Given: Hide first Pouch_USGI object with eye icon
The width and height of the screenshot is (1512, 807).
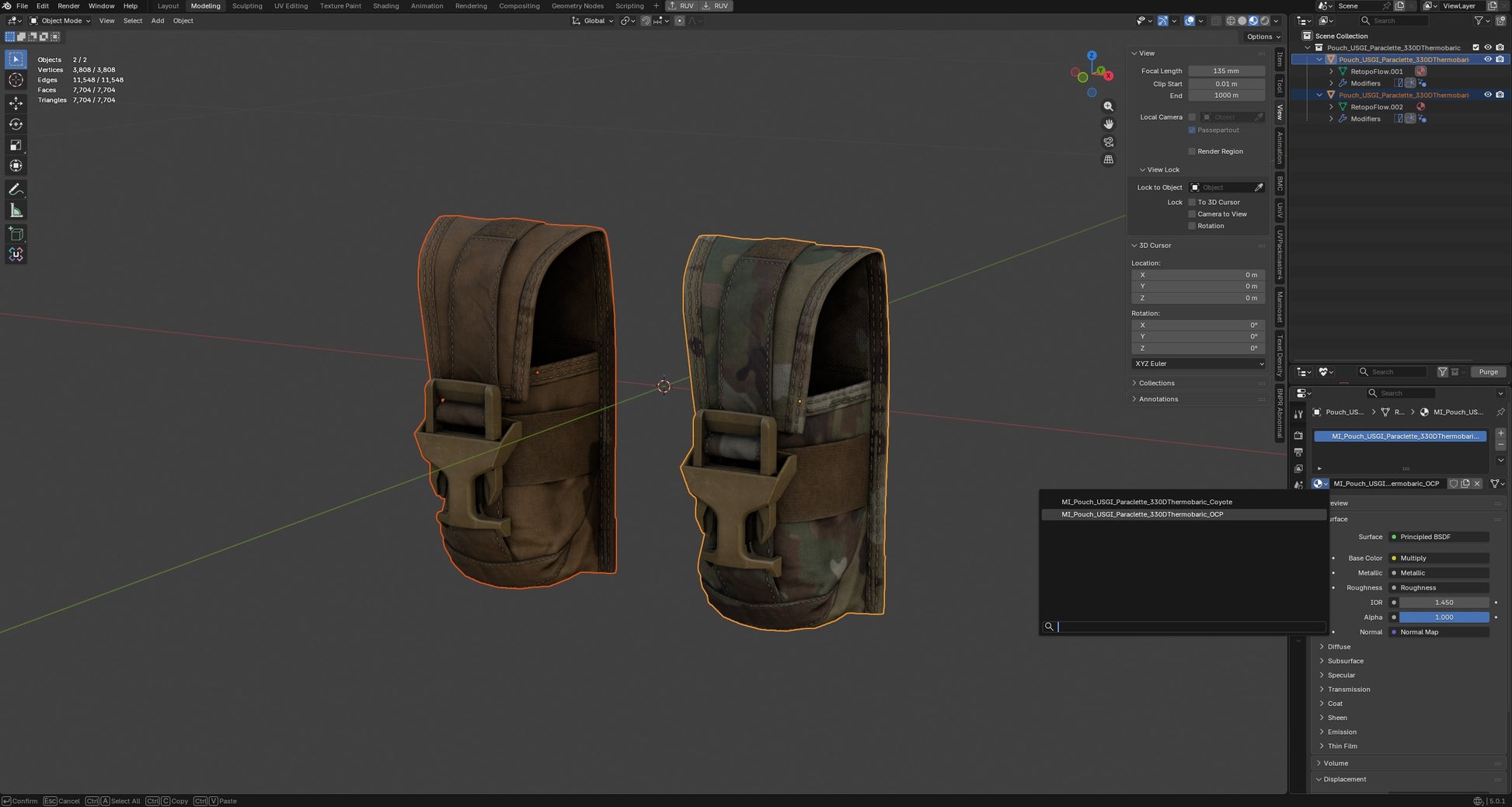Looking at the screenshot, I should [x=1488, y=60].
